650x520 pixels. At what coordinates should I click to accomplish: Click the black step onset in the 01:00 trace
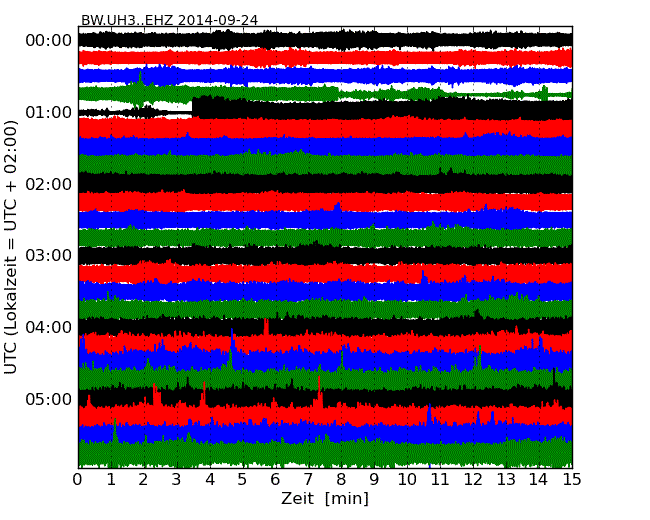(193, 107)
